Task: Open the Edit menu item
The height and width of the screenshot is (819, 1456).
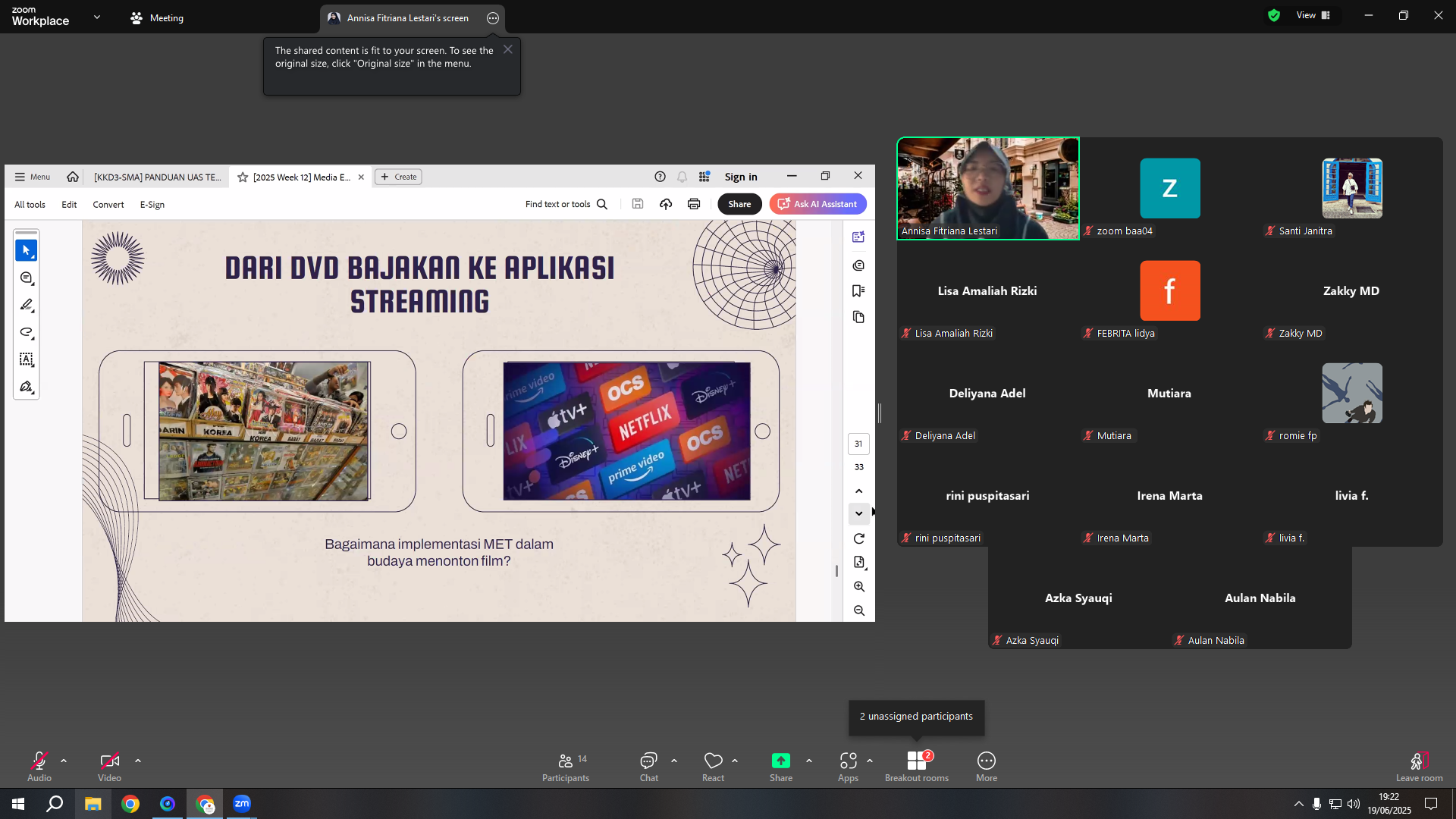Action: tap(69, 205)
